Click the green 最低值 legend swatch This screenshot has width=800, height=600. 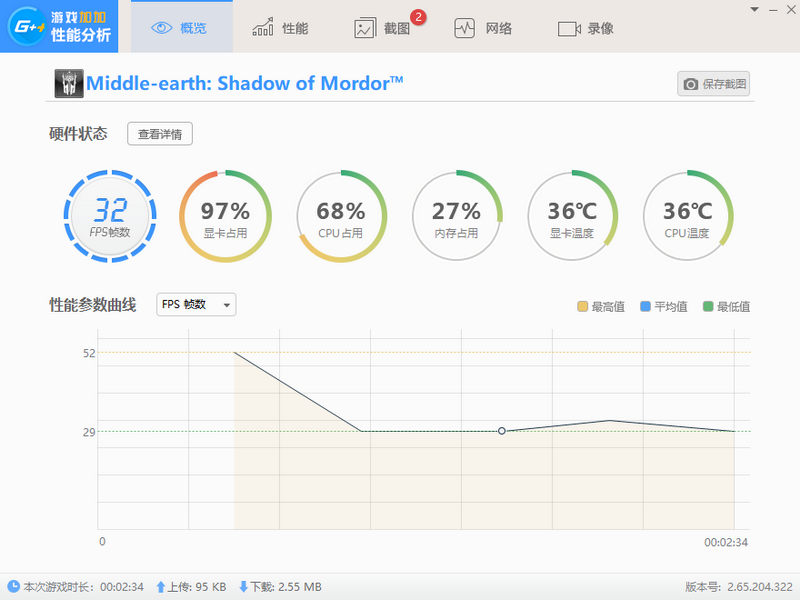(x=708, y=306)
